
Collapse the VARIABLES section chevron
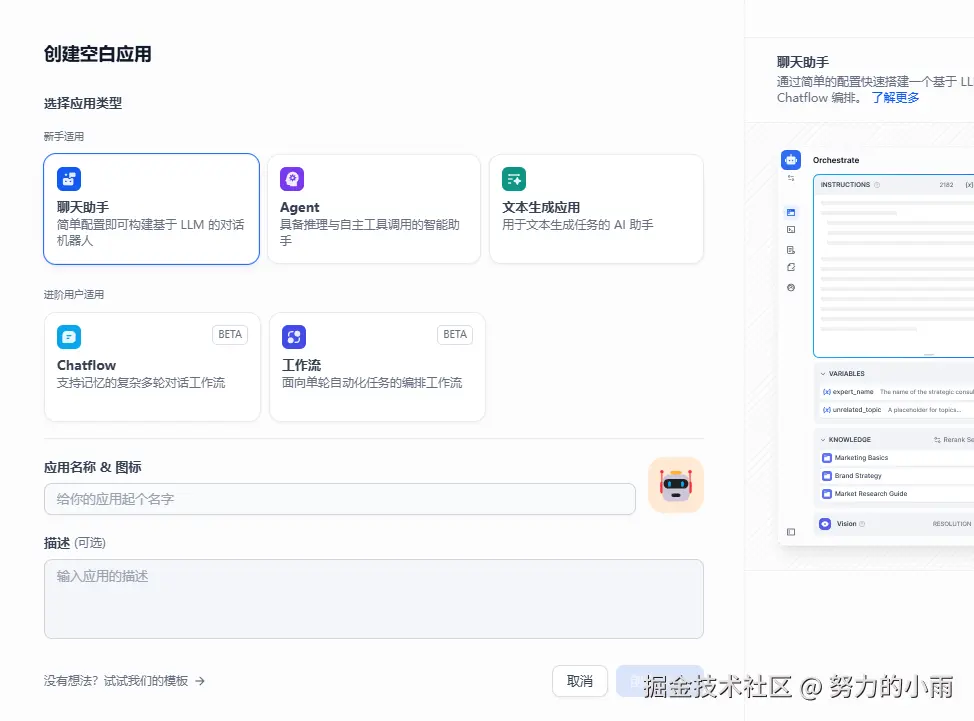tap(823, 374)
